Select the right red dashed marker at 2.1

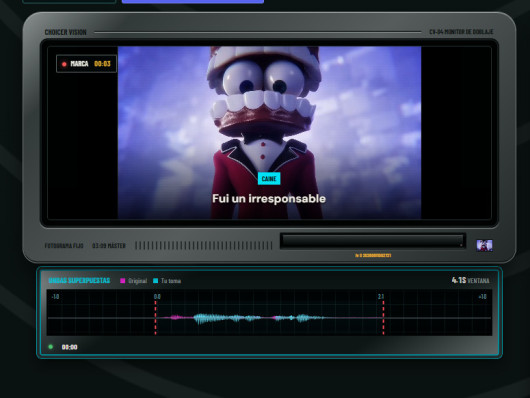click(383, 316)
